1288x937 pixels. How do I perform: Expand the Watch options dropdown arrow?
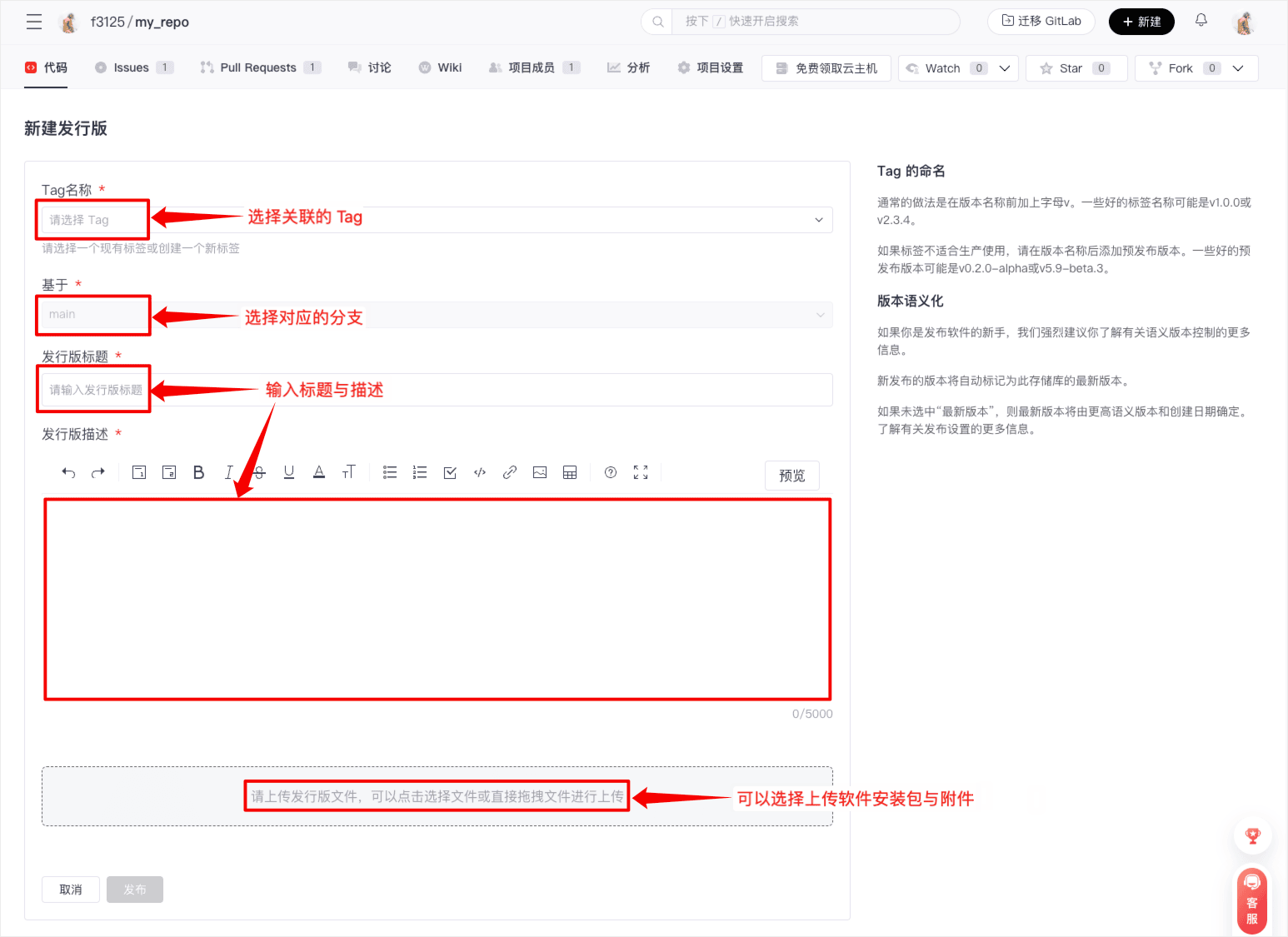[1005, 68]
